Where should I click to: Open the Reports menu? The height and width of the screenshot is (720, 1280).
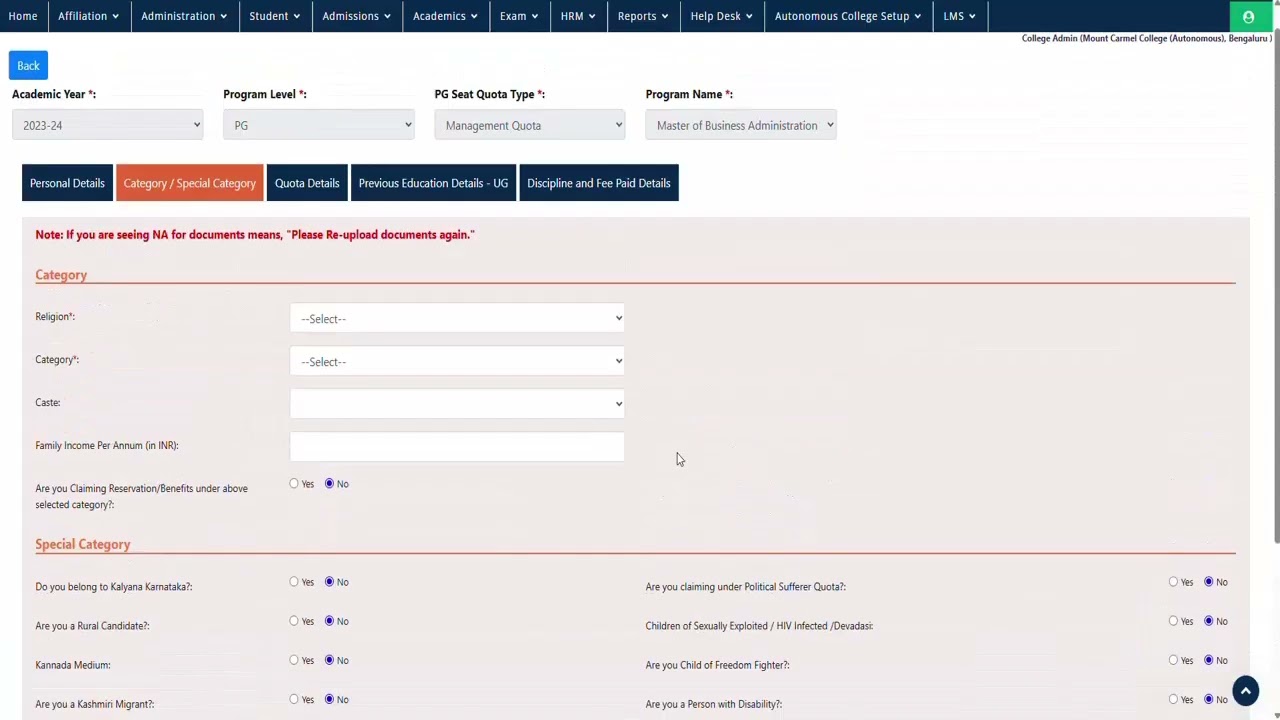coord(643,16)
